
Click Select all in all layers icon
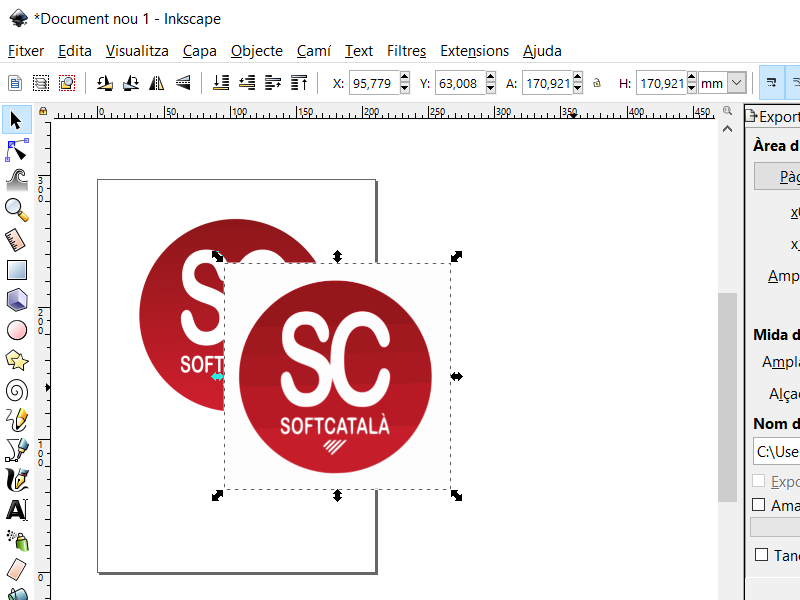(41, 83)
